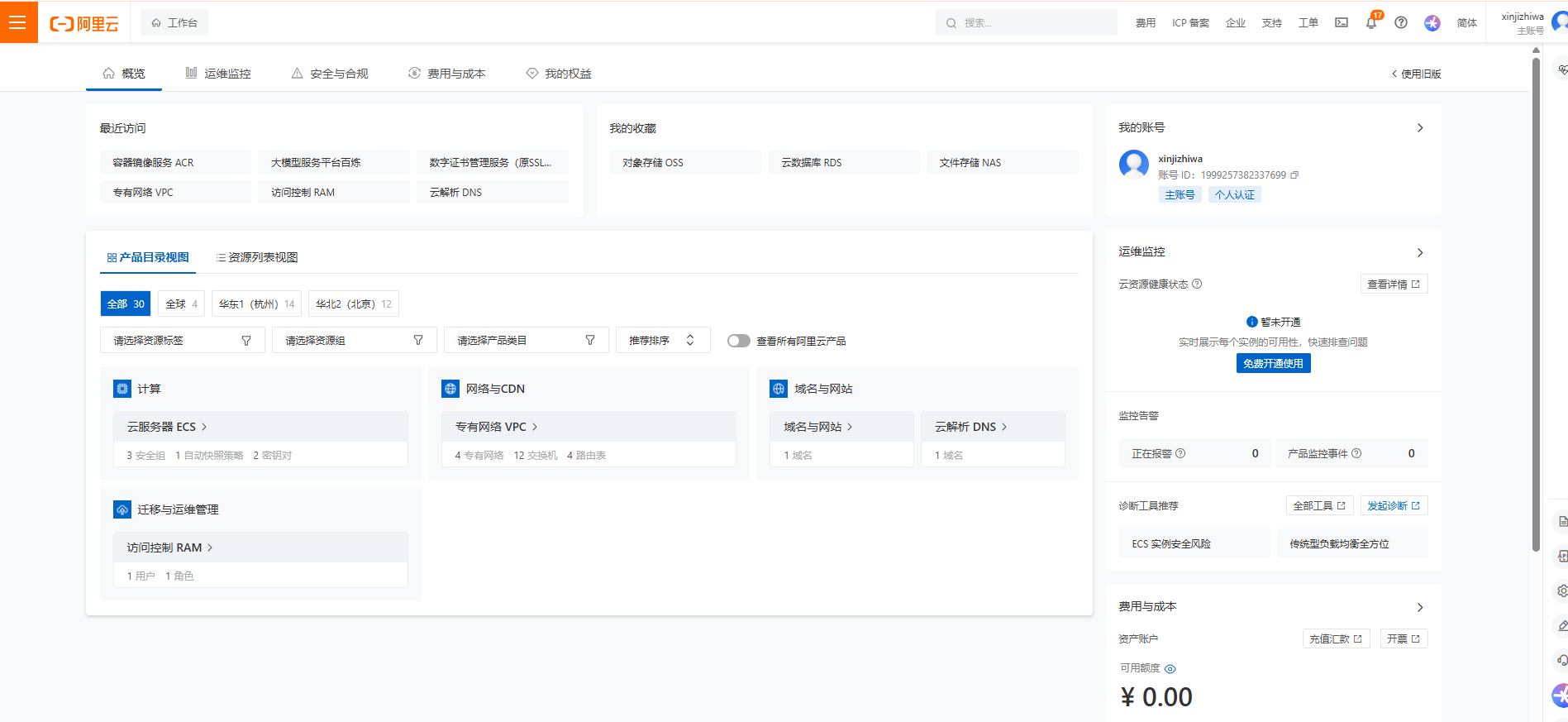This screenshot has height=722, width=1568.
Task: Select the 华北2（北京）12 region filter
Action: (354, 304)
